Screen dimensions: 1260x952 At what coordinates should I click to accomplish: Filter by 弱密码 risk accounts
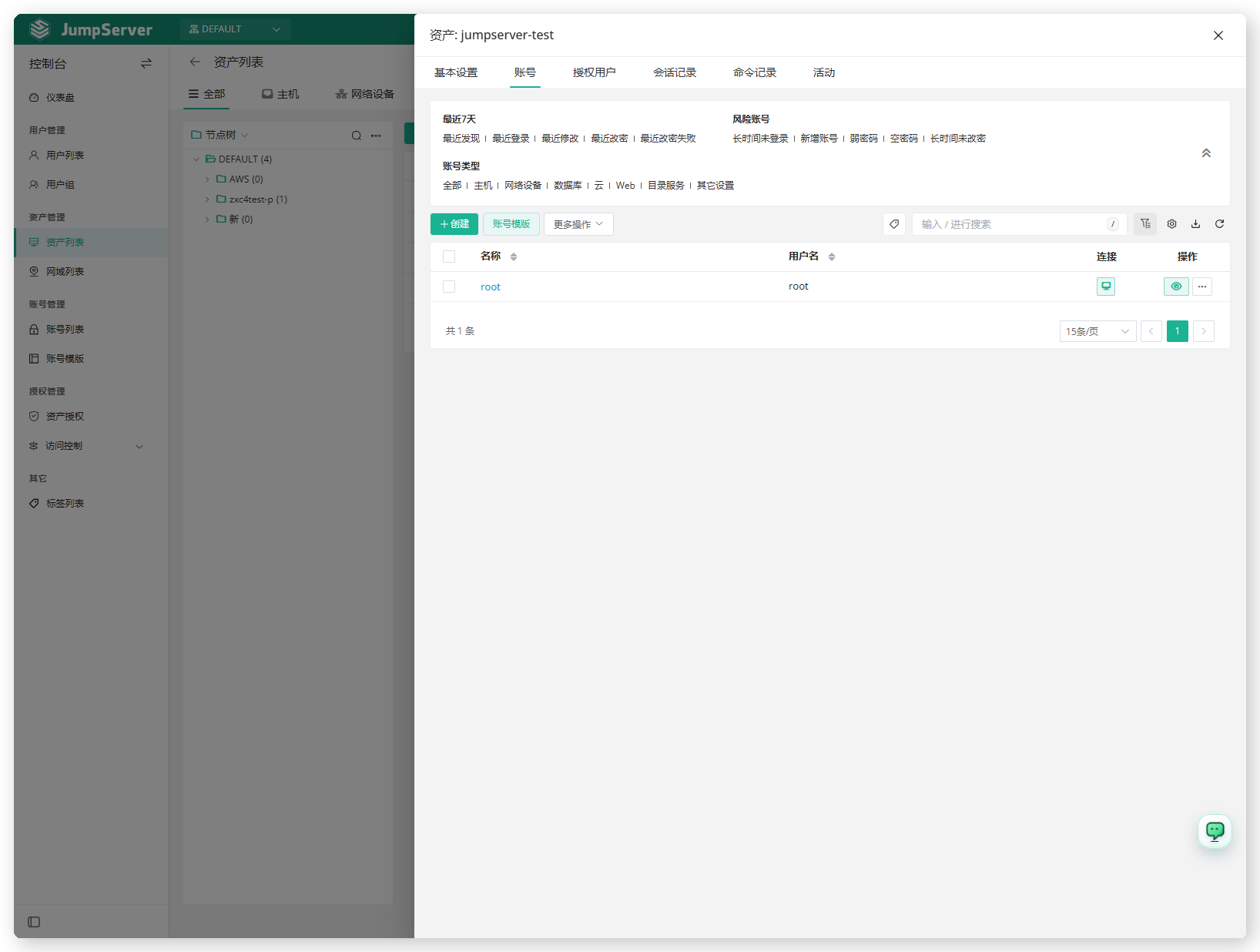click(864, 139)
